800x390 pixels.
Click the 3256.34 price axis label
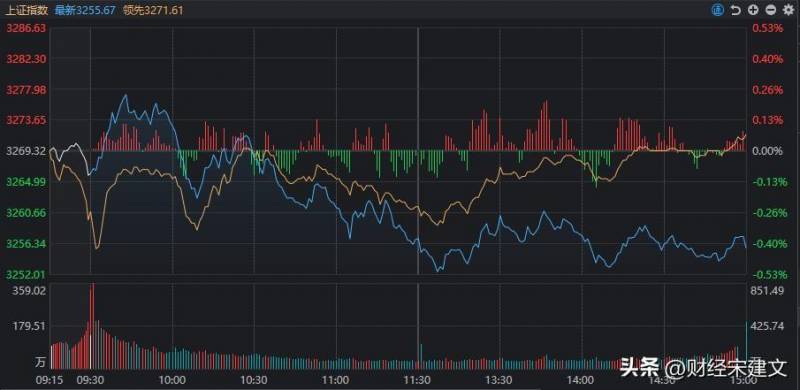click(26, 244)
